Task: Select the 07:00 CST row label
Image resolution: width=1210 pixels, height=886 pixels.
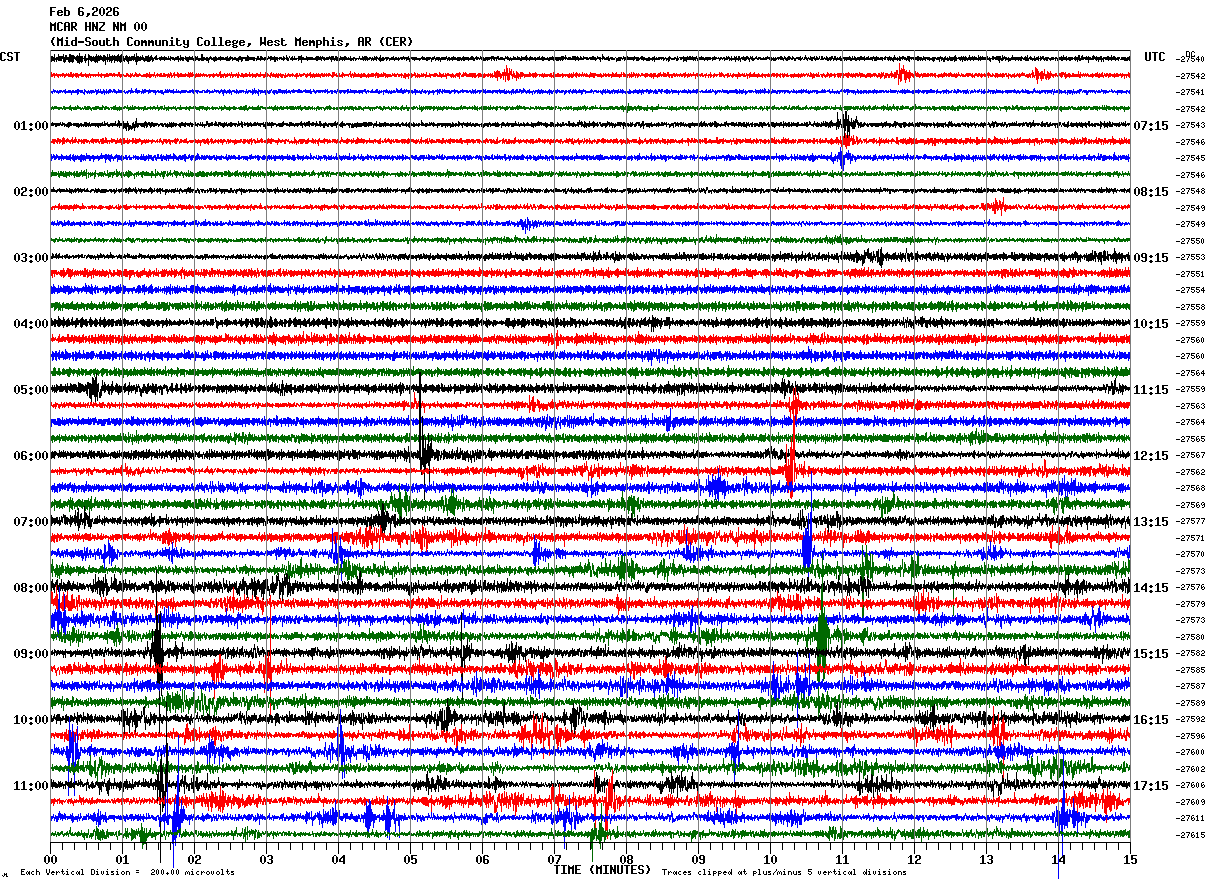Action: [31, 522]
